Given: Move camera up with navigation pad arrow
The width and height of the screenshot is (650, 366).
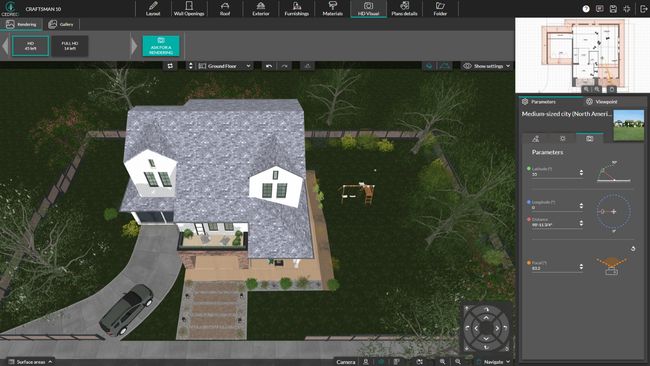Looking at the screenshot, I should [486, 318].
